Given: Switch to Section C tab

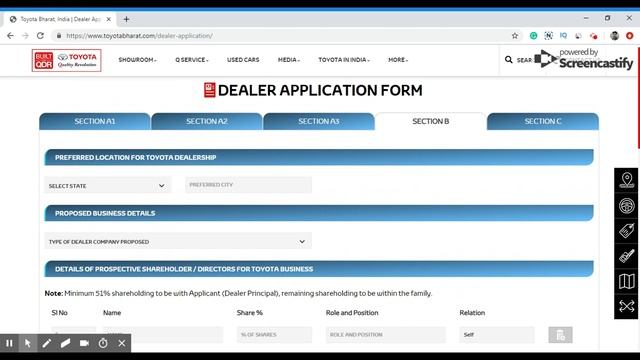Looking at the screenshot, I should point(543,122).
